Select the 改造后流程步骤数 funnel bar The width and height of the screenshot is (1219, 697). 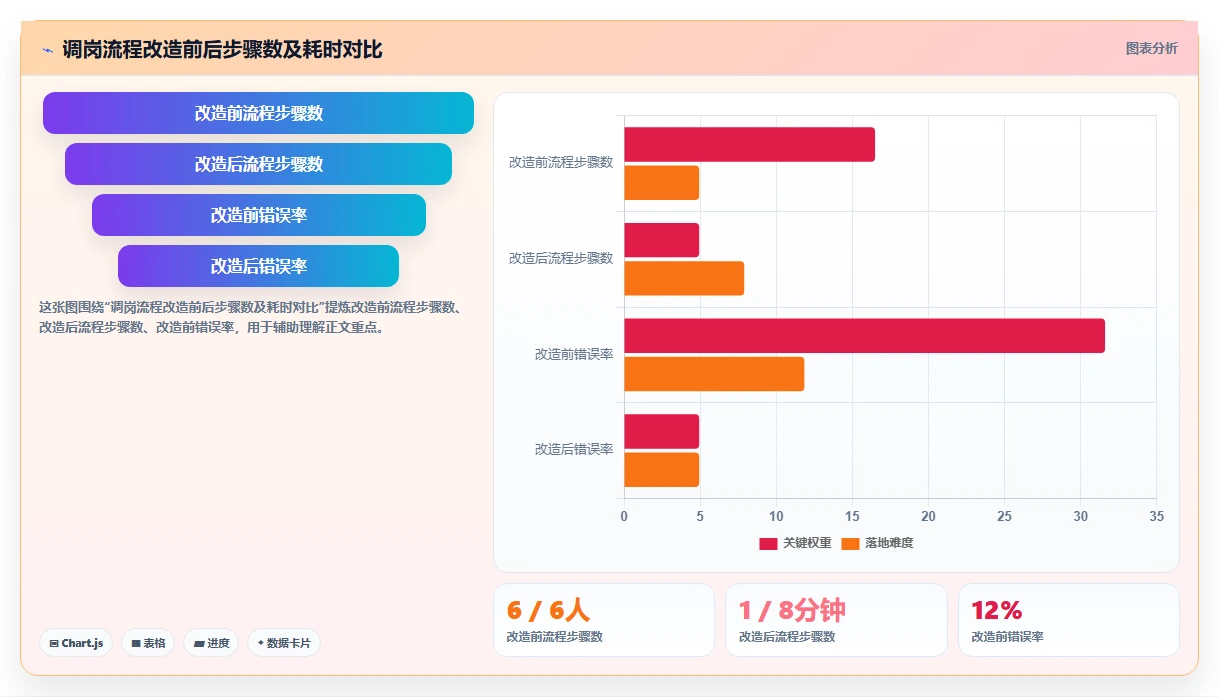tap(258, 164)
